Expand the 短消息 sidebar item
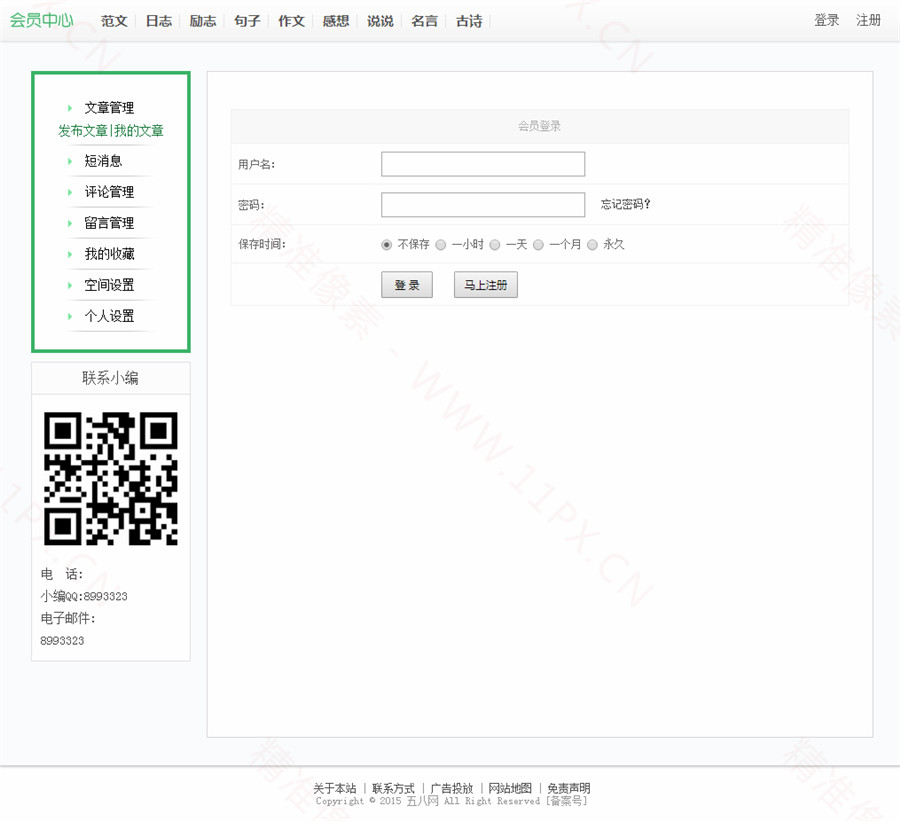This screenshot has width=900, height=821. 103,161
